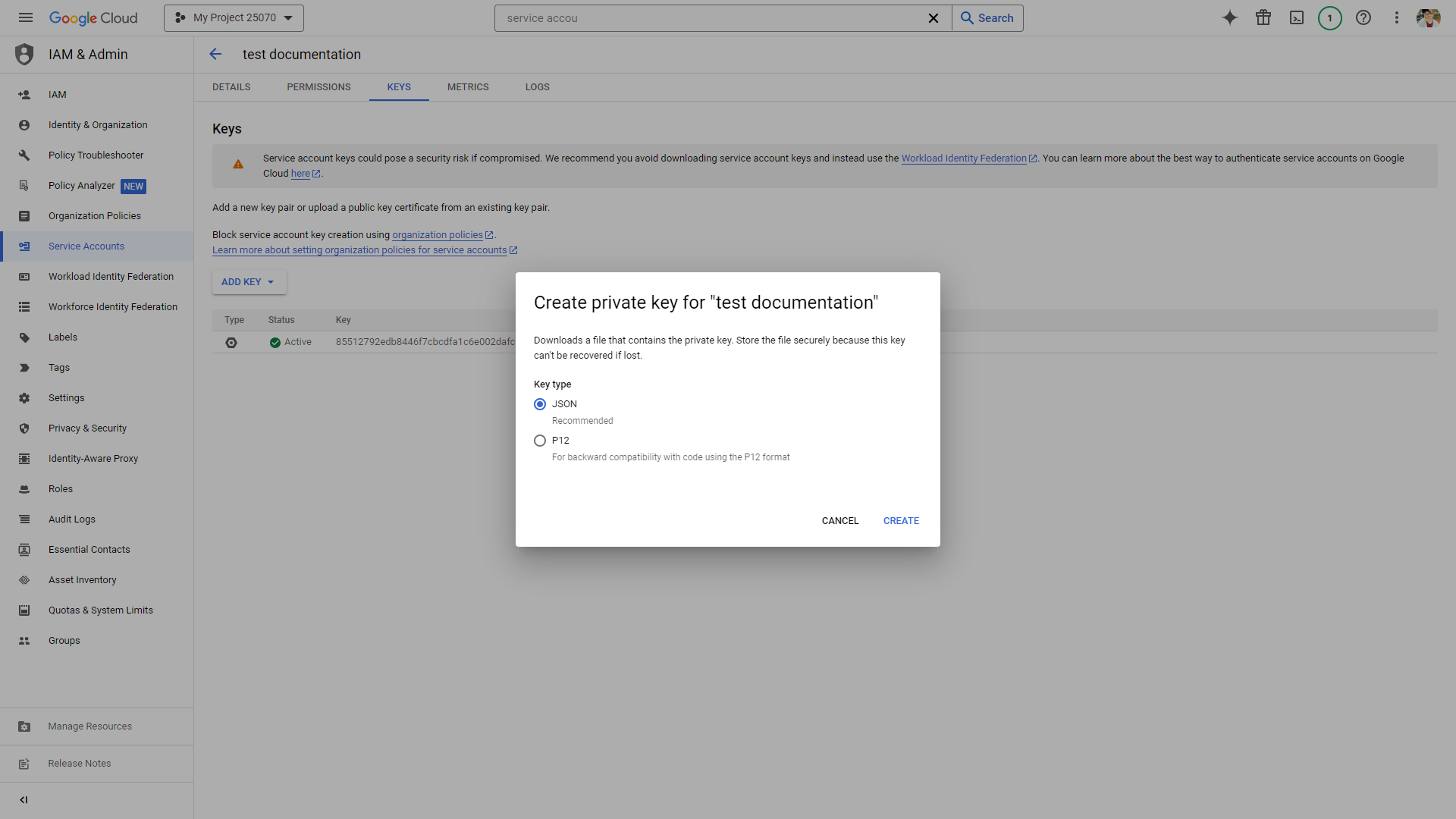Go back with the left arrow icon

tap(215, 55)
